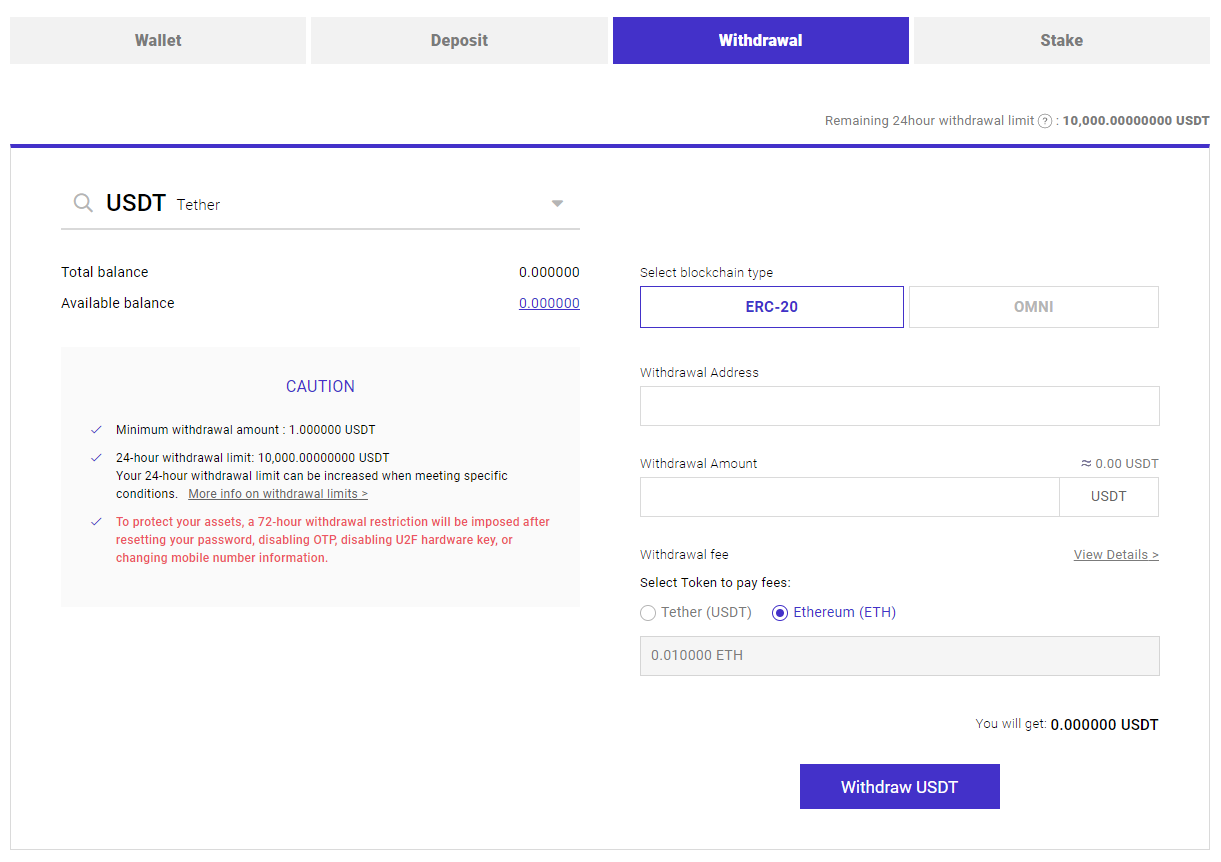Image resolution: width=1221 pixels, height=862 pixels.
Task: Open More info on withdrawal limits link
Action: click(278, 494)
